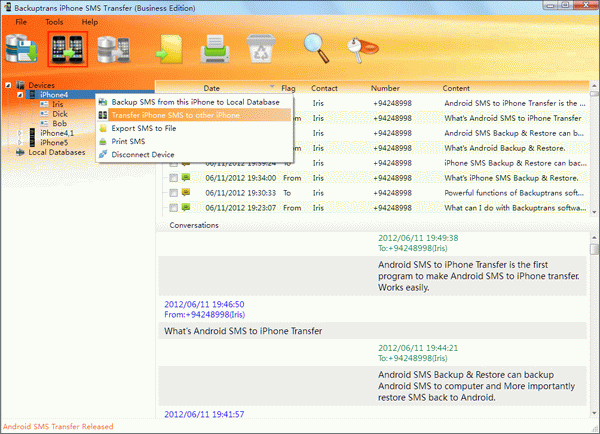Image resolution: width=600 pixels, height=434 pixels.
Task: Click the message list scroll-down arrow
Action: 594,212
